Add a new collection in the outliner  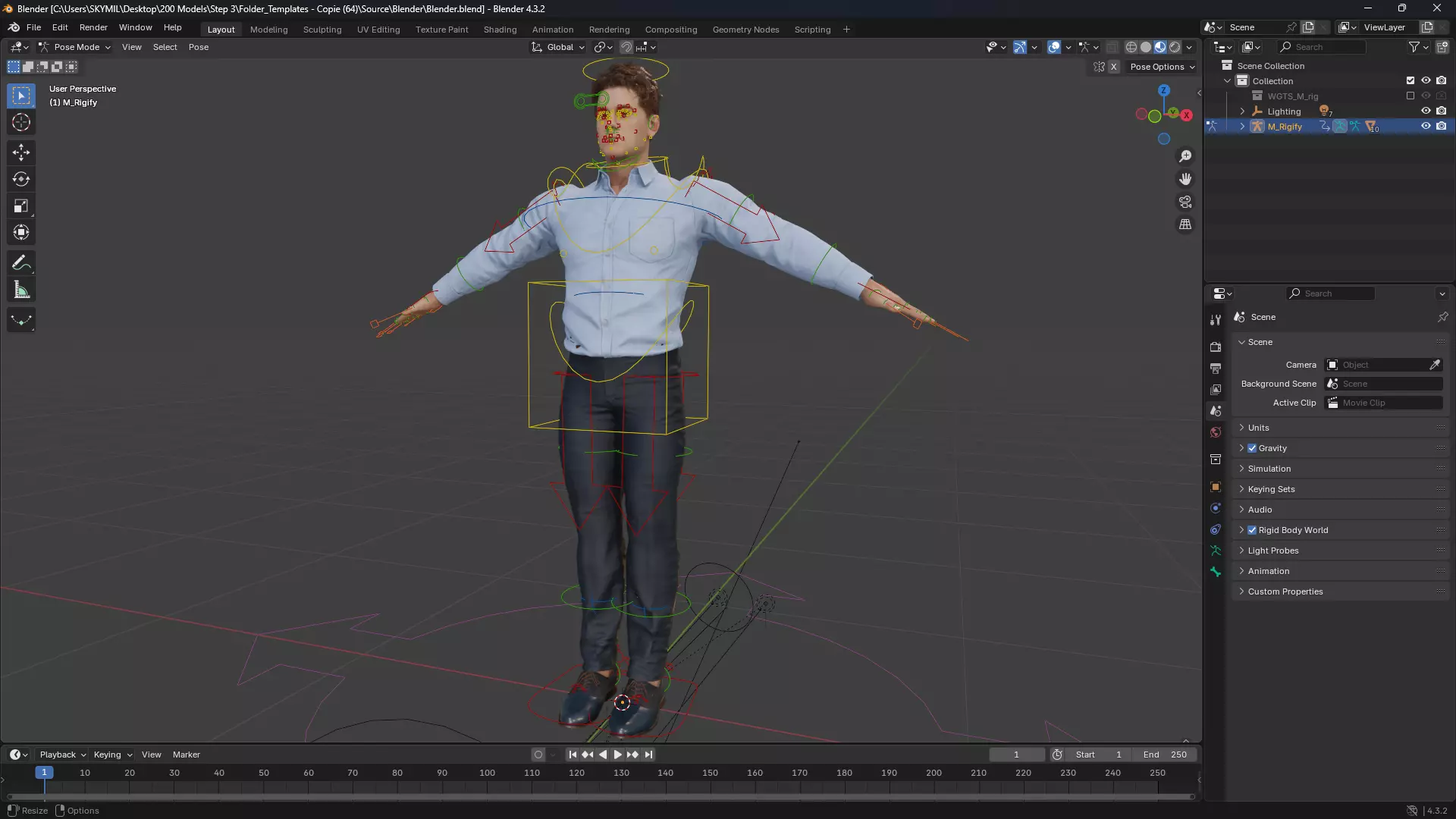point(1442,47)
